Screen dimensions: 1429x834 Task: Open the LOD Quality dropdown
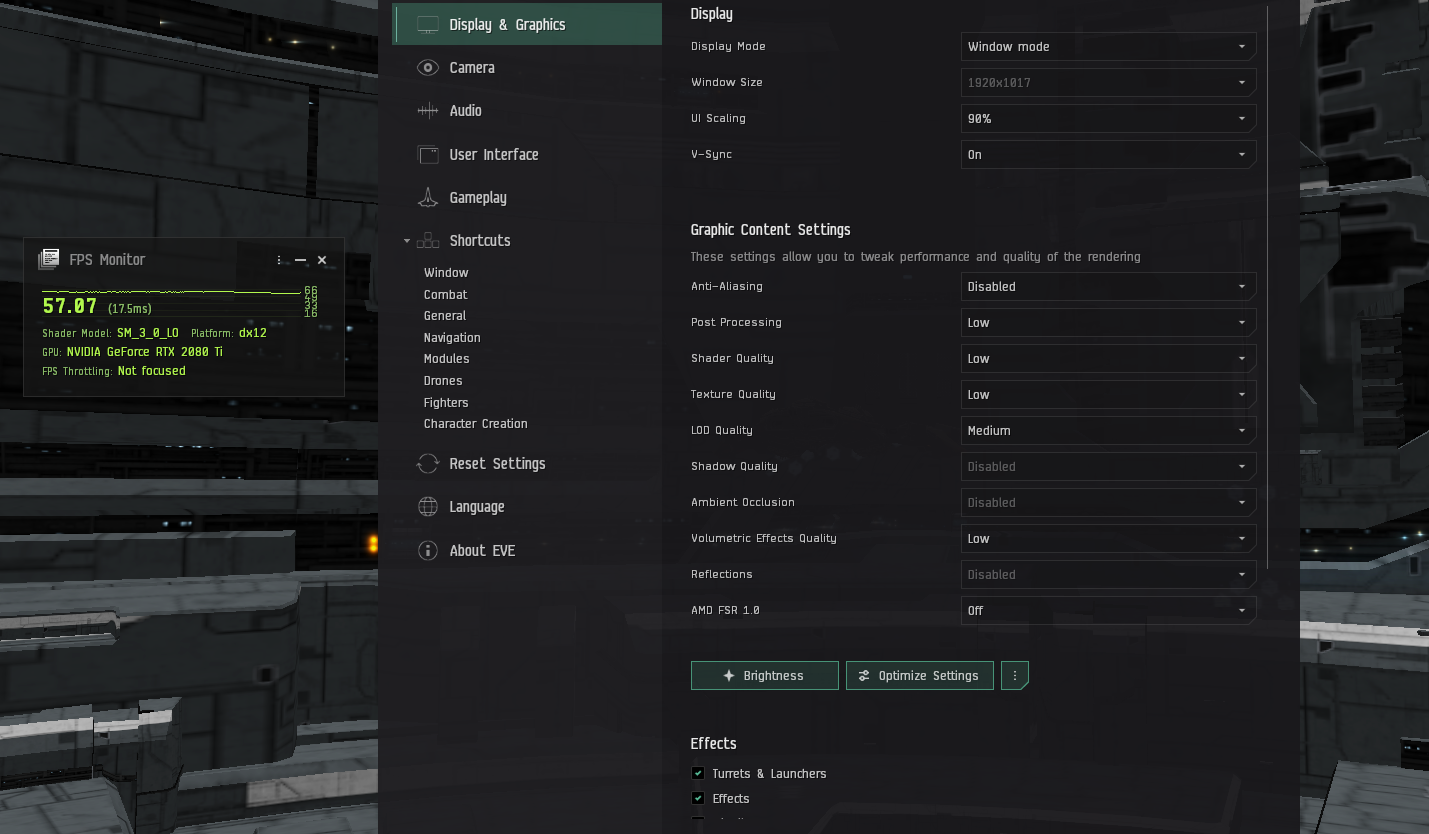(x=1108, y=431)
